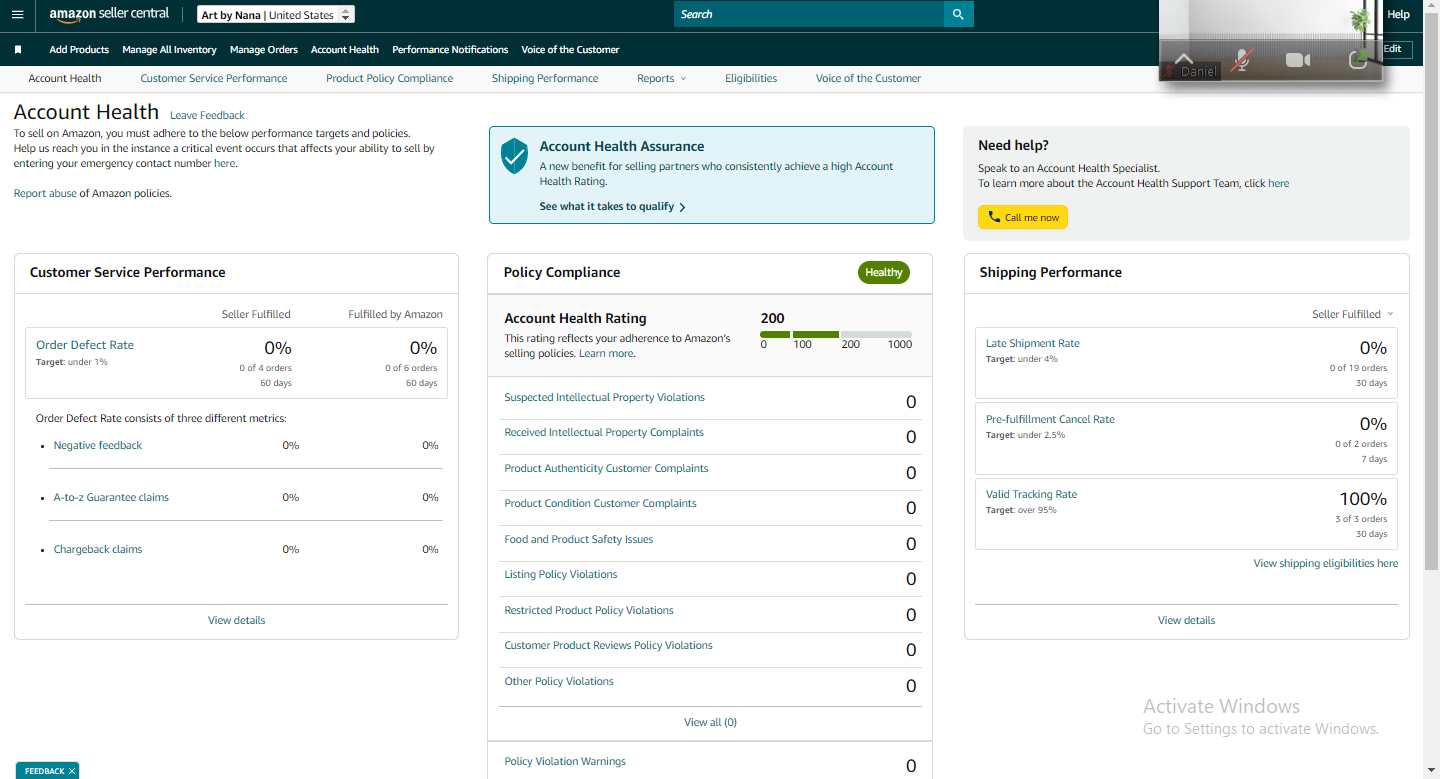Open Policy Violation Warnings

(x=565, y=761)
